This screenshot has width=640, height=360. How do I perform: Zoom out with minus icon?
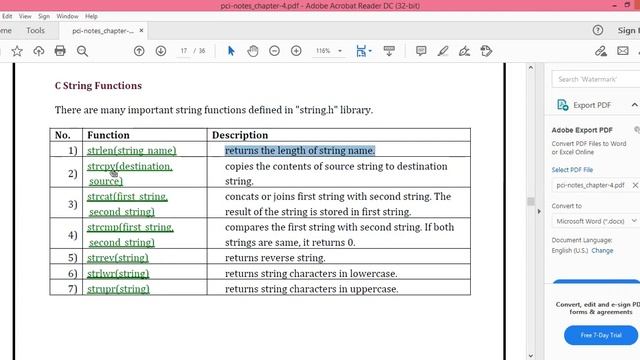pyautogui.click(x=274, y=51)
